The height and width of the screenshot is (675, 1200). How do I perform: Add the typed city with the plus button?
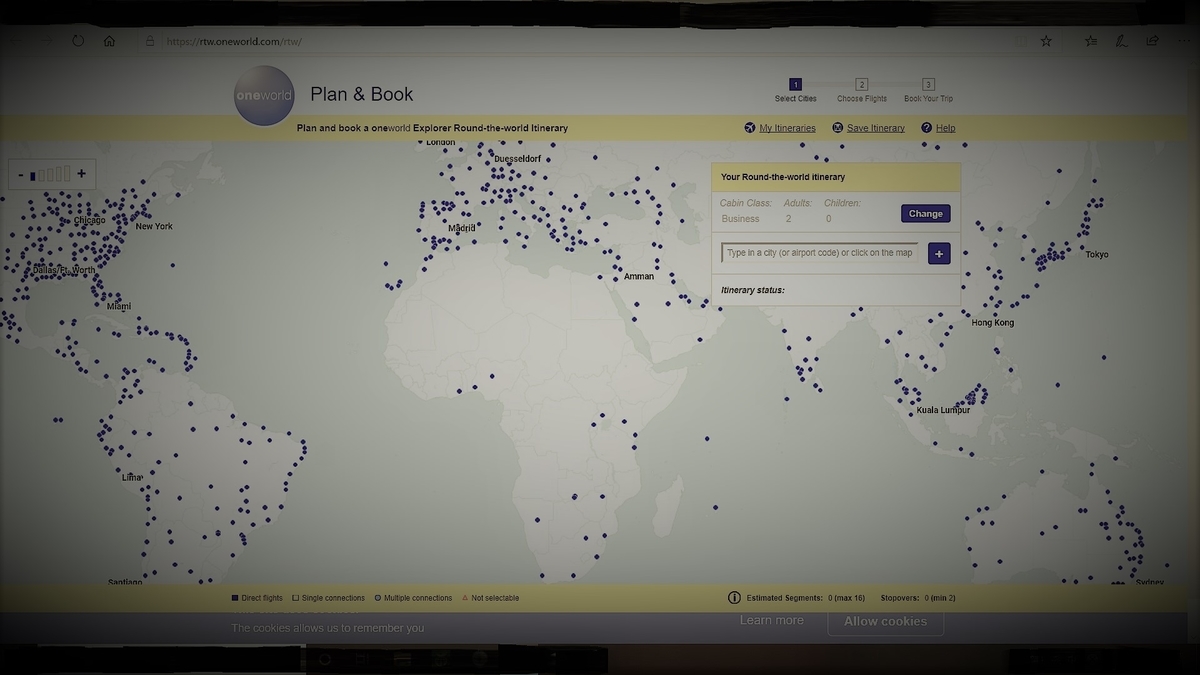pyautogui.click(x=939, y=254)
